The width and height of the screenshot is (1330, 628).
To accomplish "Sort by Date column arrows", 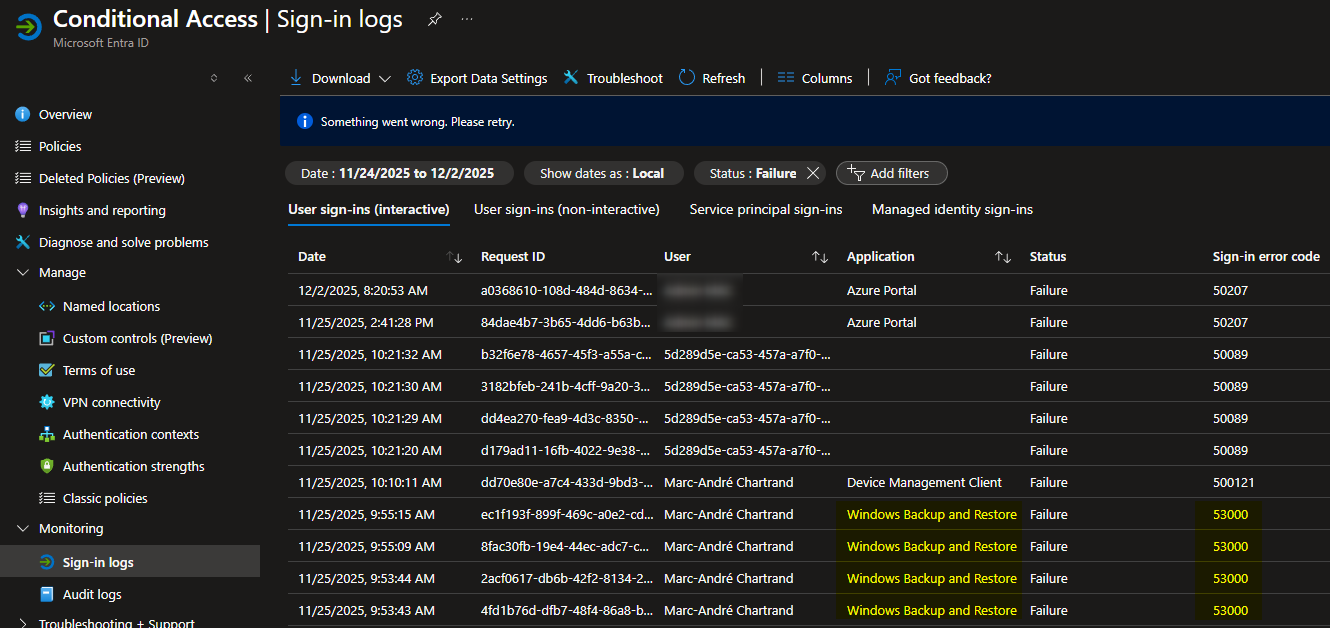I will coord(454,257).
